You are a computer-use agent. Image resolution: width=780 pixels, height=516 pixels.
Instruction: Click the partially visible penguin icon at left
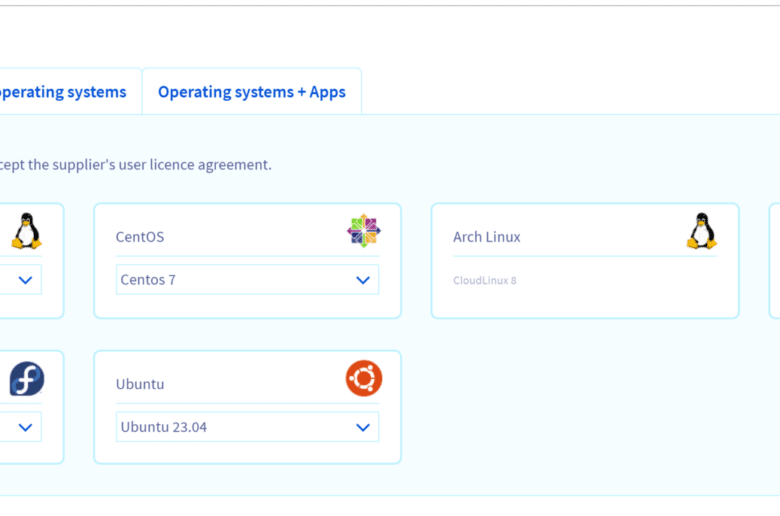[x=26, y=230]
